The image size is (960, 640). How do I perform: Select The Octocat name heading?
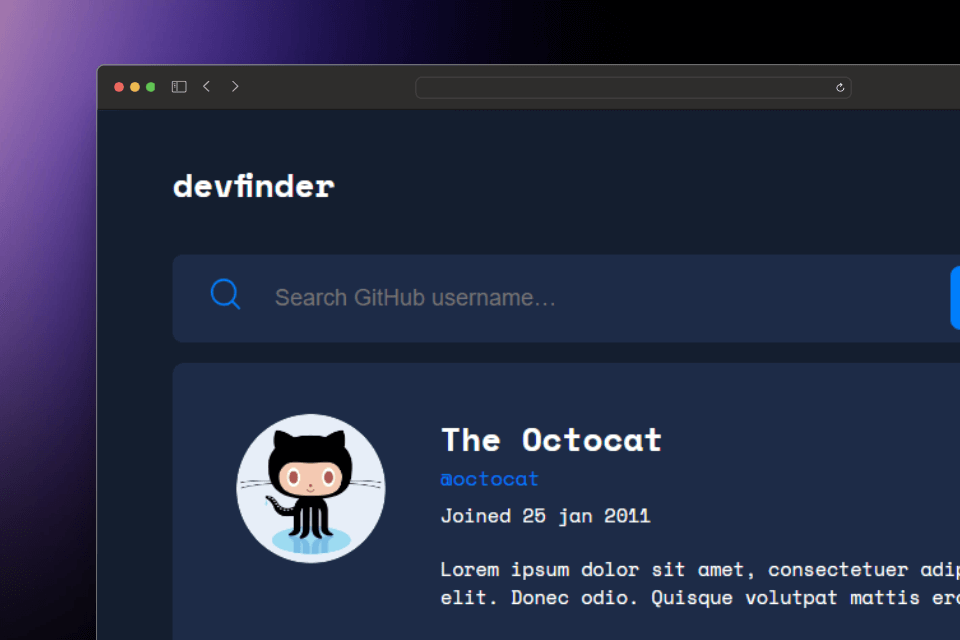point(551,440)
